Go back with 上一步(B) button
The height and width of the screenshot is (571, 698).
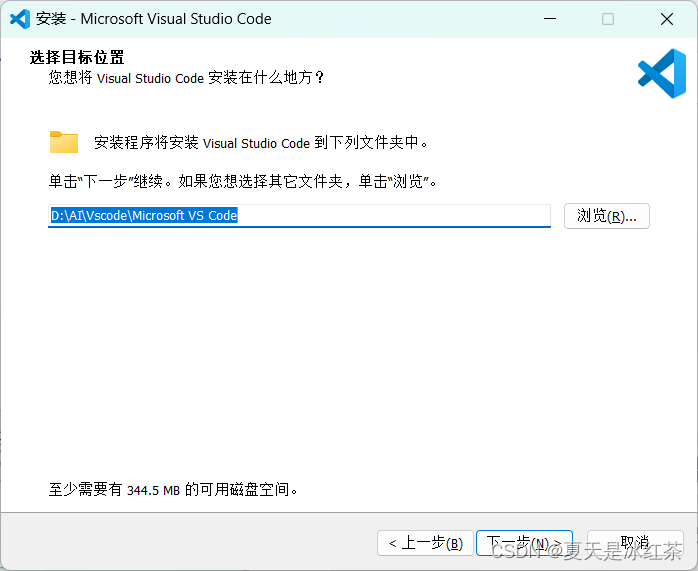point(425,543)
